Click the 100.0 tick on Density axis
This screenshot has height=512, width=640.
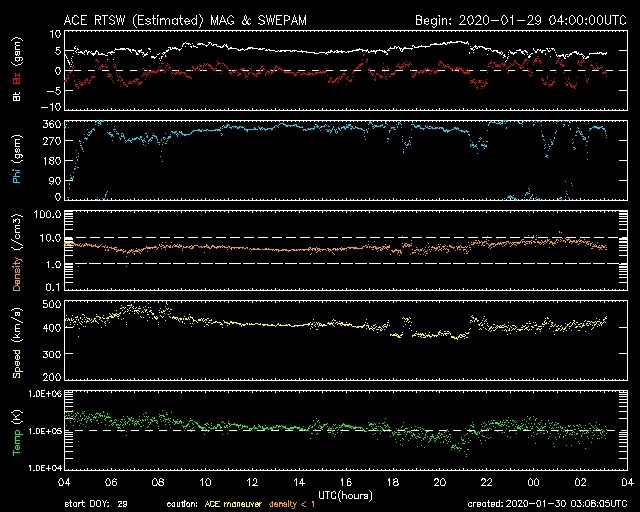coord(50,215)
